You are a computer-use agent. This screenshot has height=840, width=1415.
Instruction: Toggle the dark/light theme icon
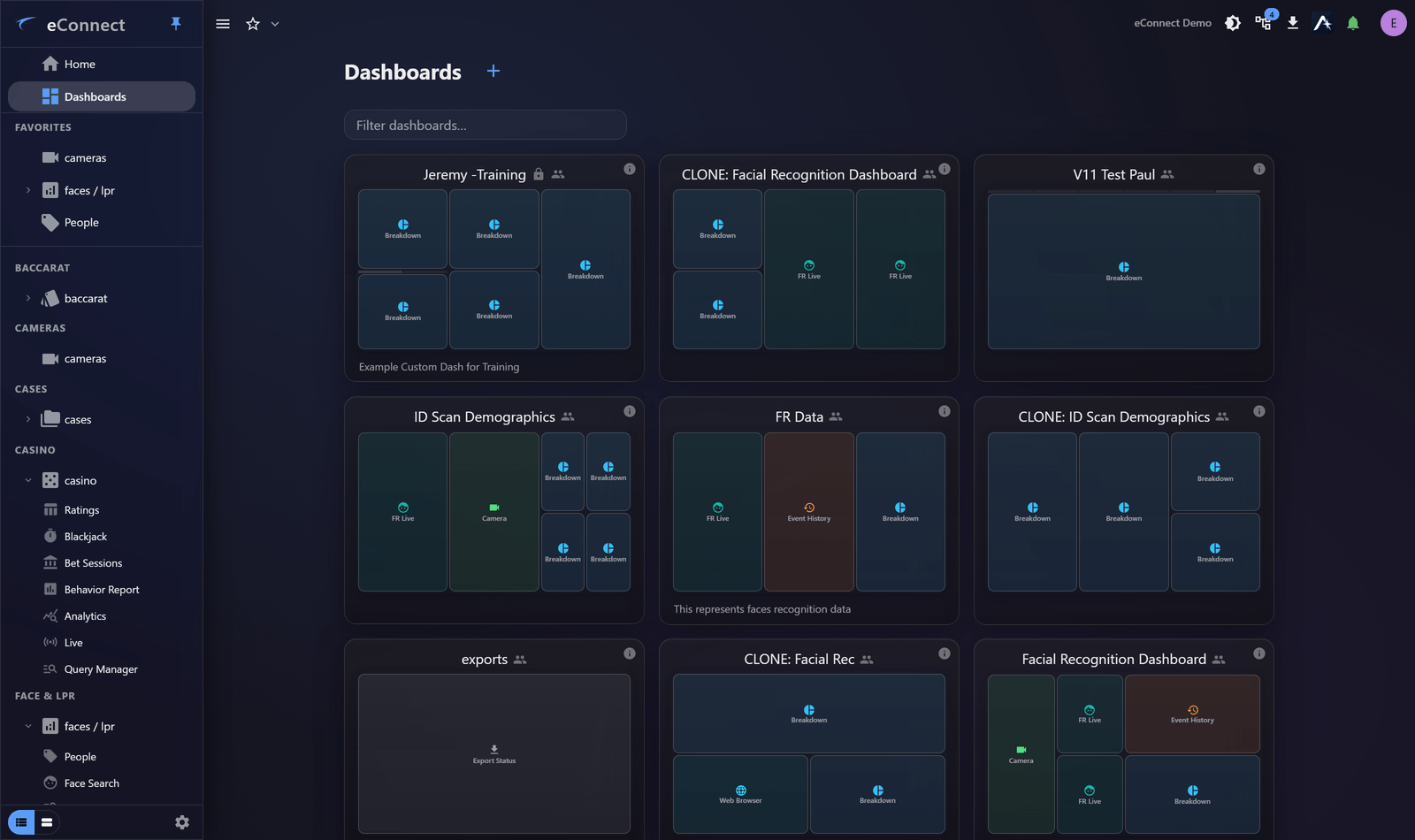[x=1233, y=23]
